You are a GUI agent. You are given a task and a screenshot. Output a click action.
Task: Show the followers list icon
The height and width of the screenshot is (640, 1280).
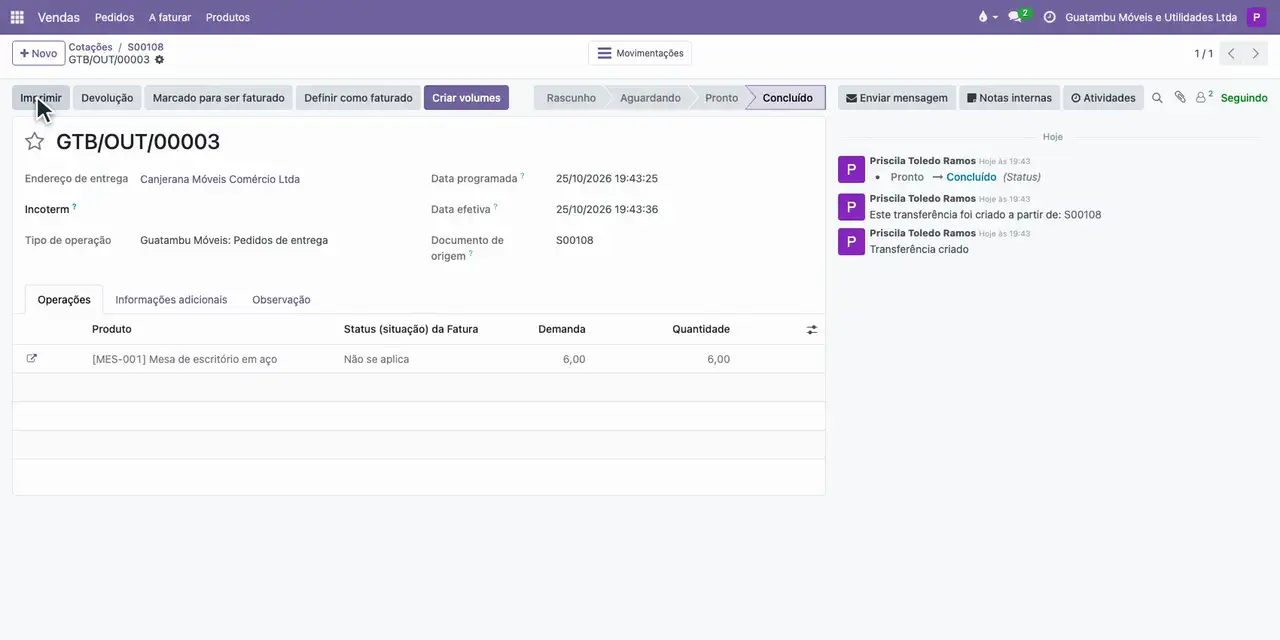(1204, 97)
